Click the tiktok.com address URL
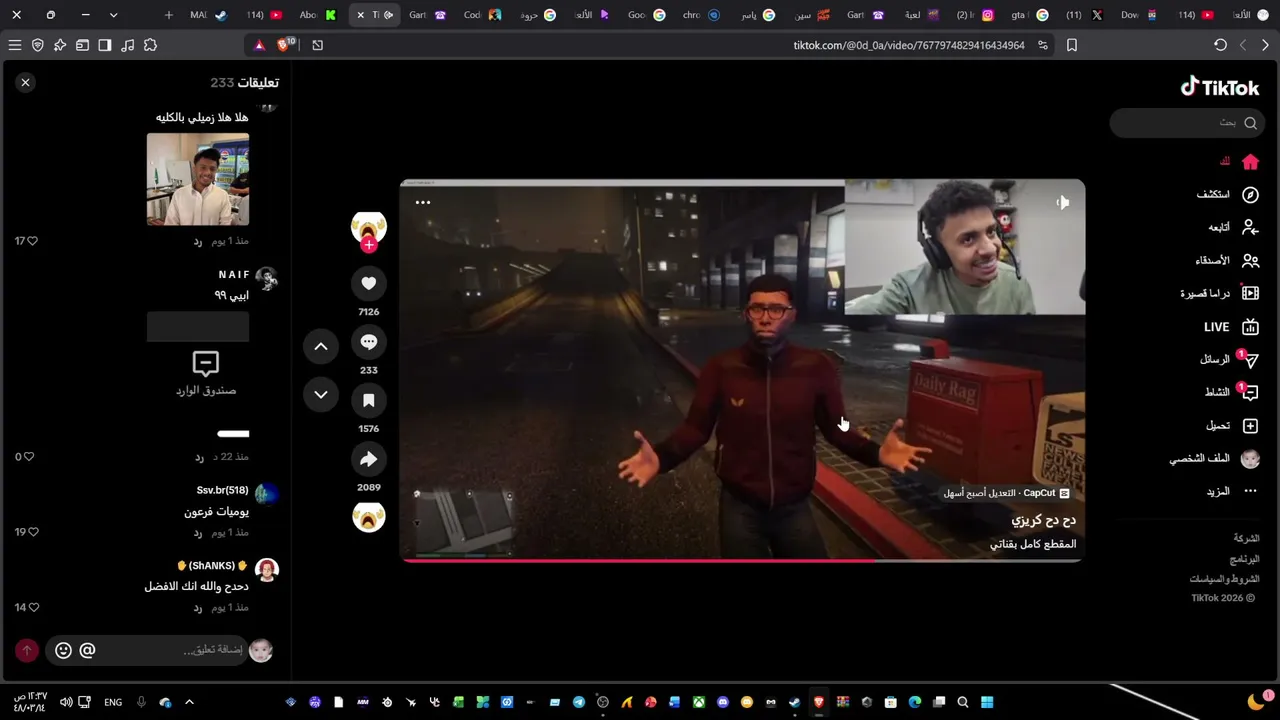 point(909,45)
